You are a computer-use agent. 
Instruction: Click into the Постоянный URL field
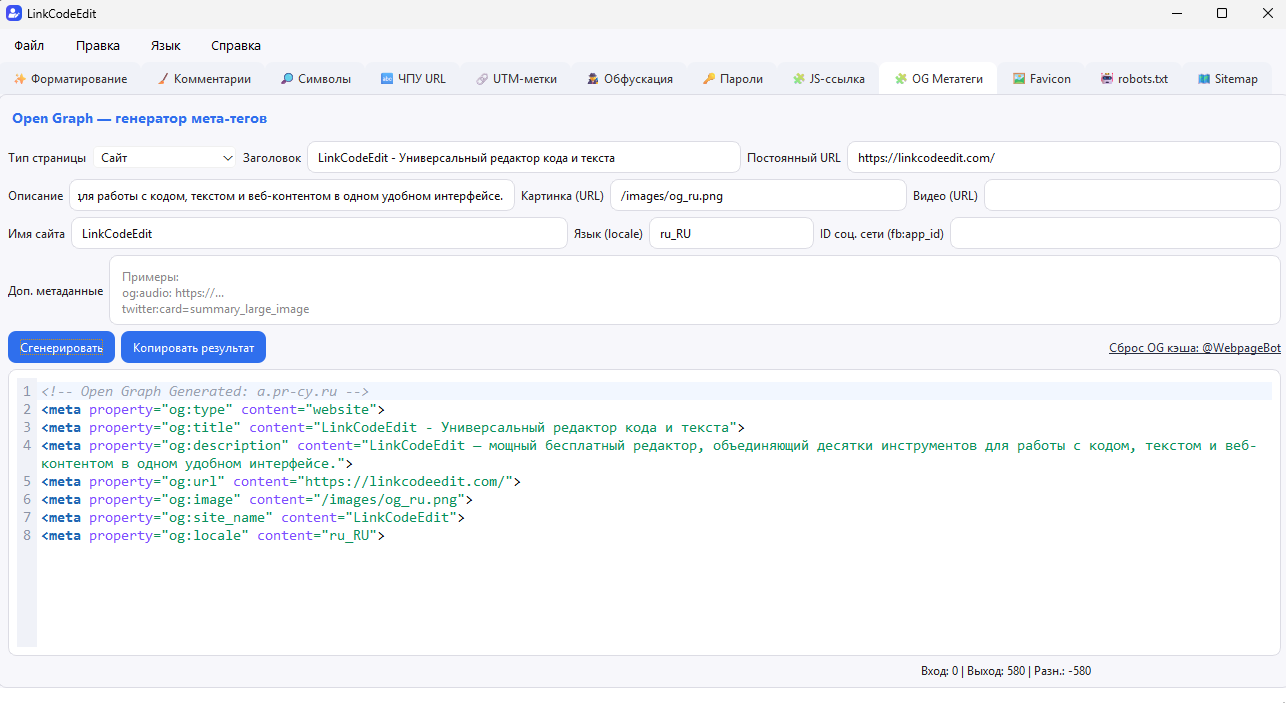pyautogui.click(x=1064, y=157)
